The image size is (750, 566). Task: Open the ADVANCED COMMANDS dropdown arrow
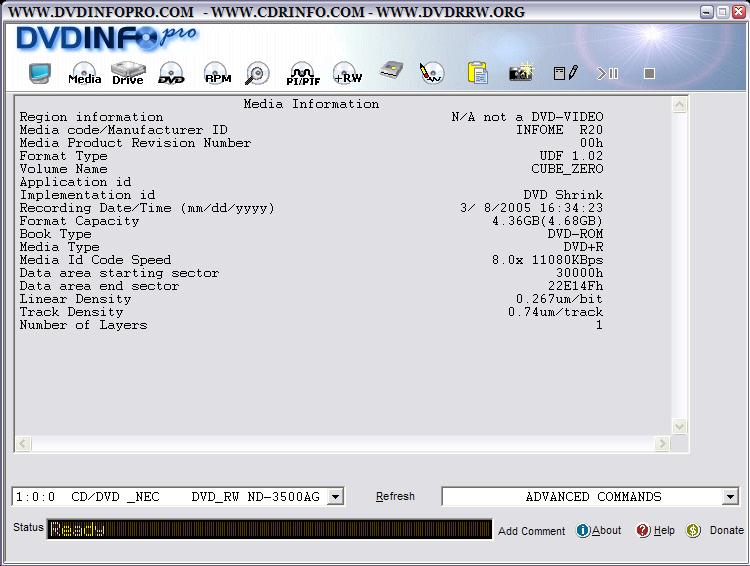point(730,497)
